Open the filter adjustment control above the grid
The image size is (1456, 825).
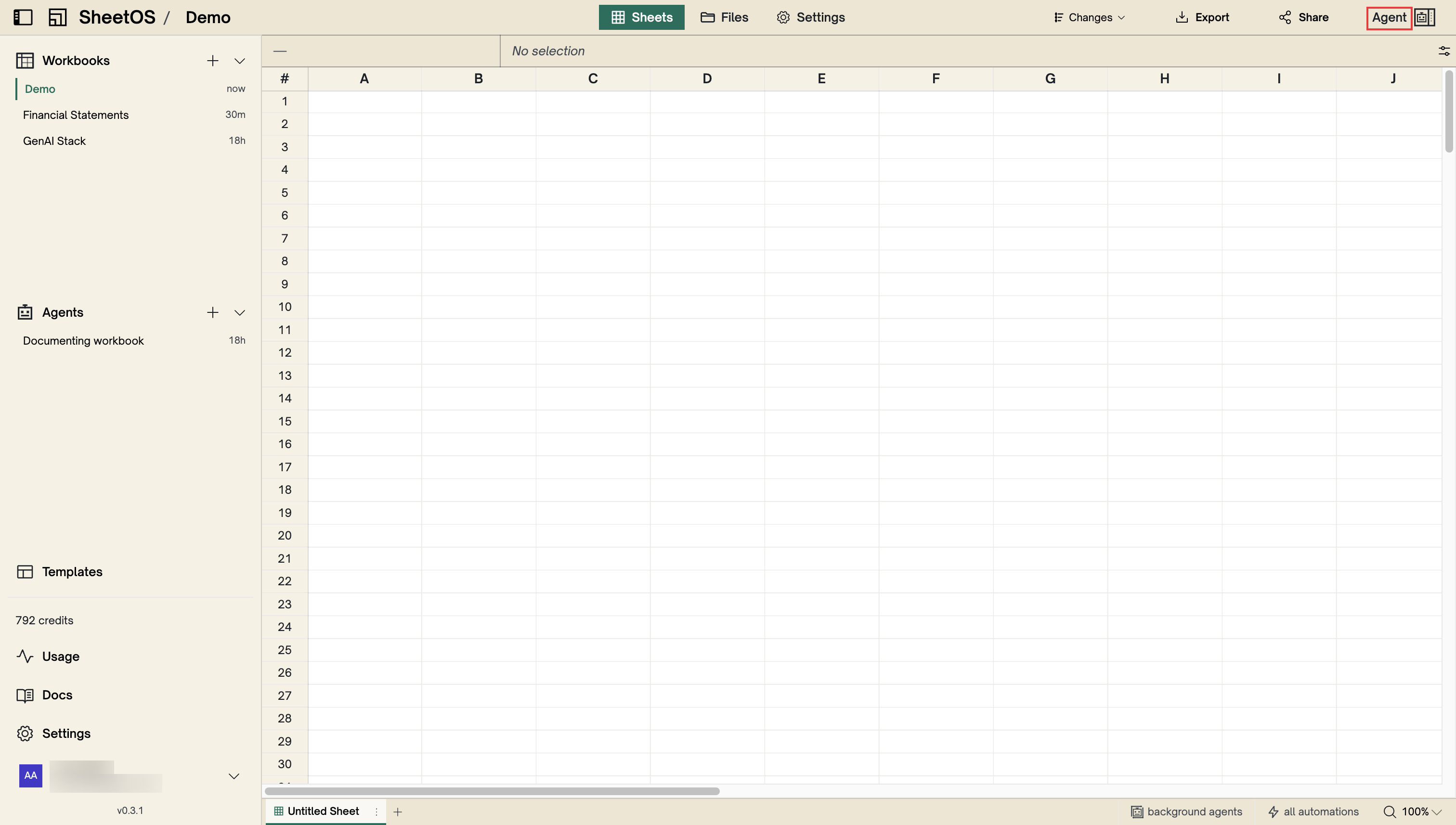pos(1443,51)
